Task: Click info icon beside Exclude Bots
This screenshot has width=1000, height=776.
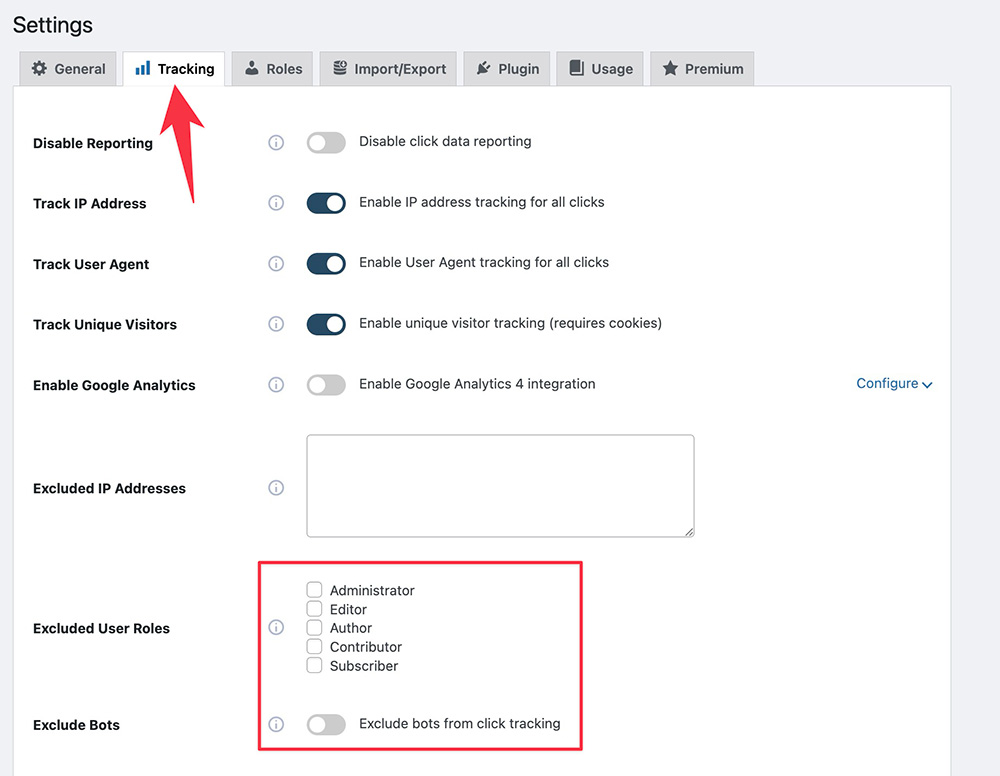Action: pos(276,724)
